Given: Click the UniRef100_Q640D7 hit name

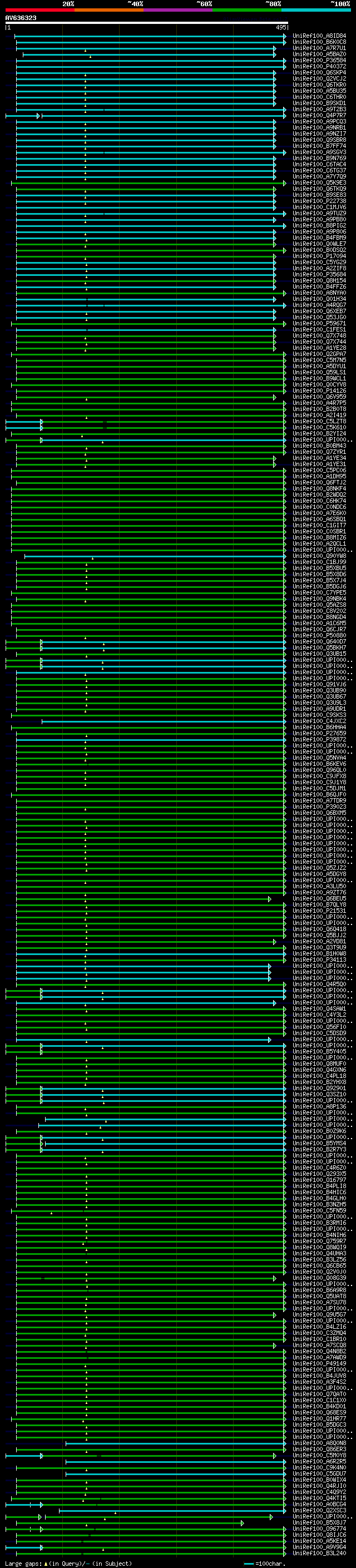Looking at the screenshot, I should coord(319,641).
